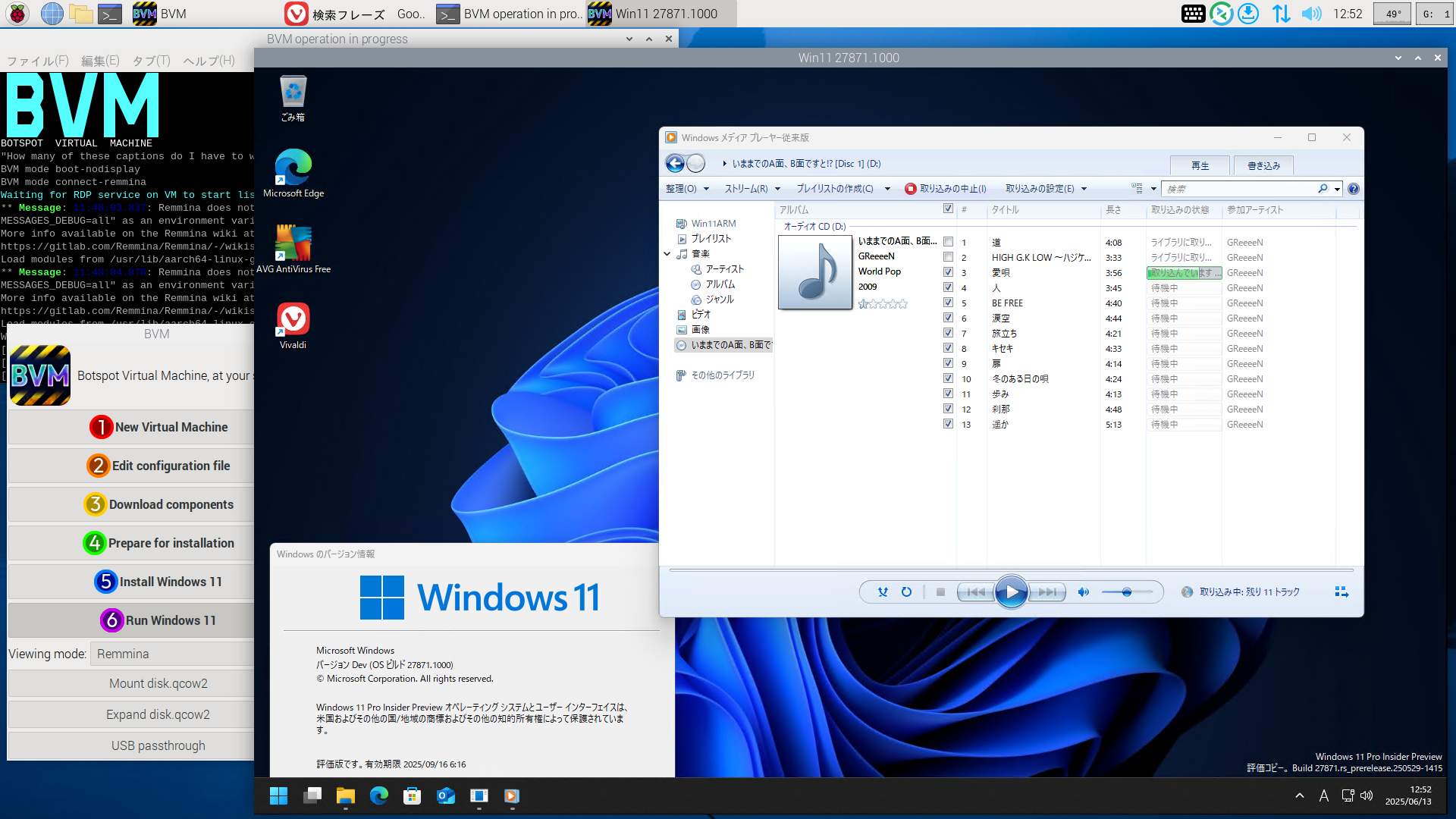Click Run Windows 11 button

130,620
